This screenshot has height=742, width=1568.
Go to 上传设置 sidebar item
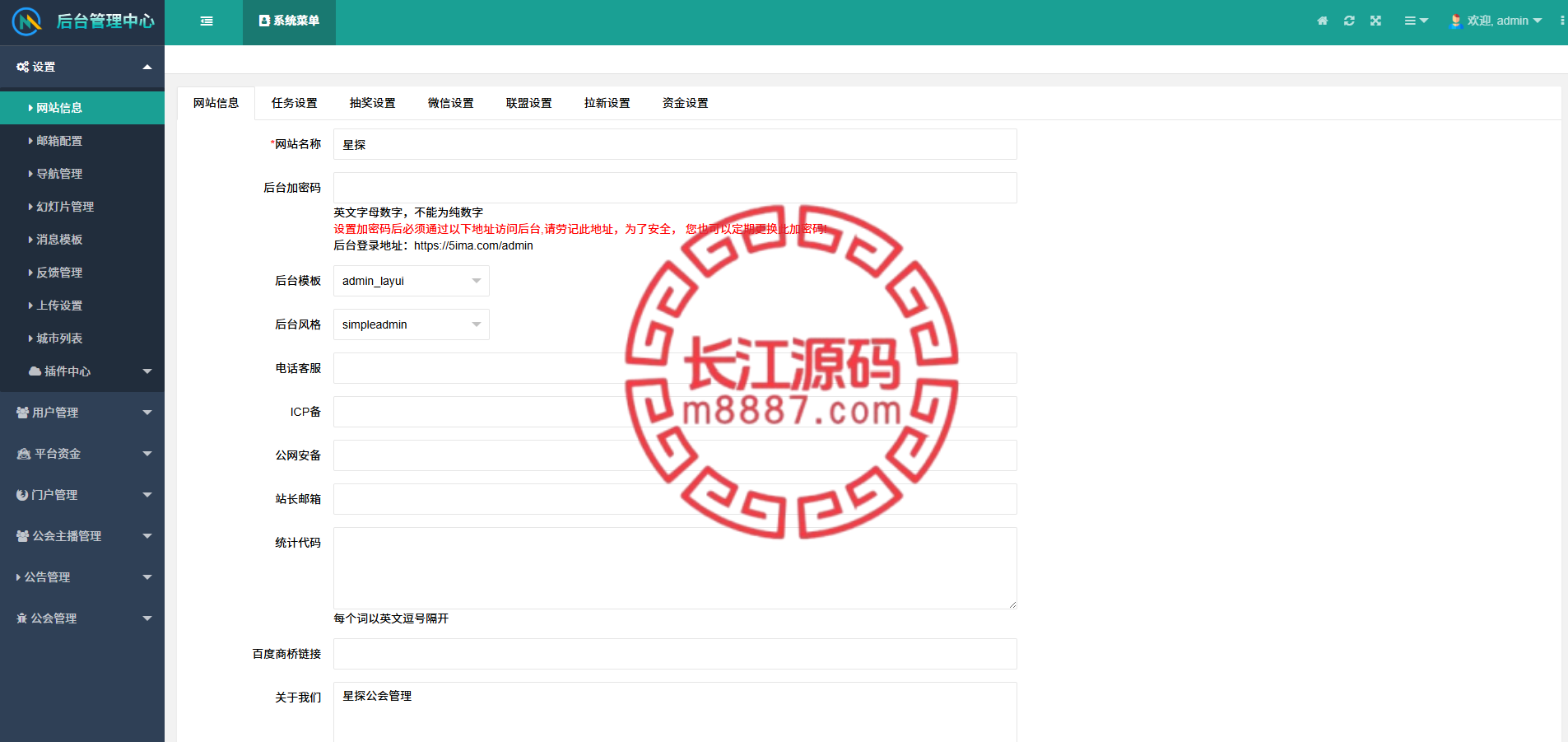pyautogui.click(x=82, y=306)
